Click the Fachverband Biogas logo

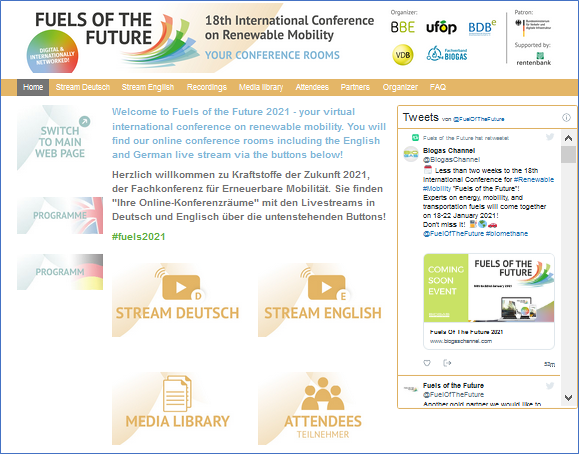pyautogui.click(x=447, y=54)
